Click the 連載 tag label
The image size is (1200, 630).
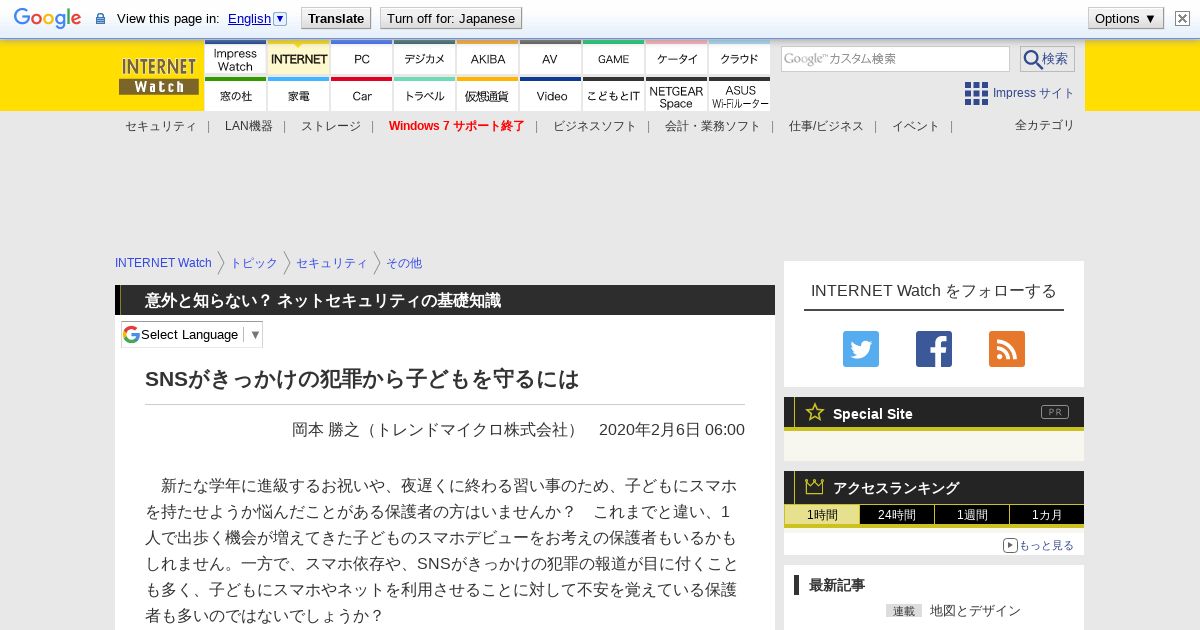[904, 611]
